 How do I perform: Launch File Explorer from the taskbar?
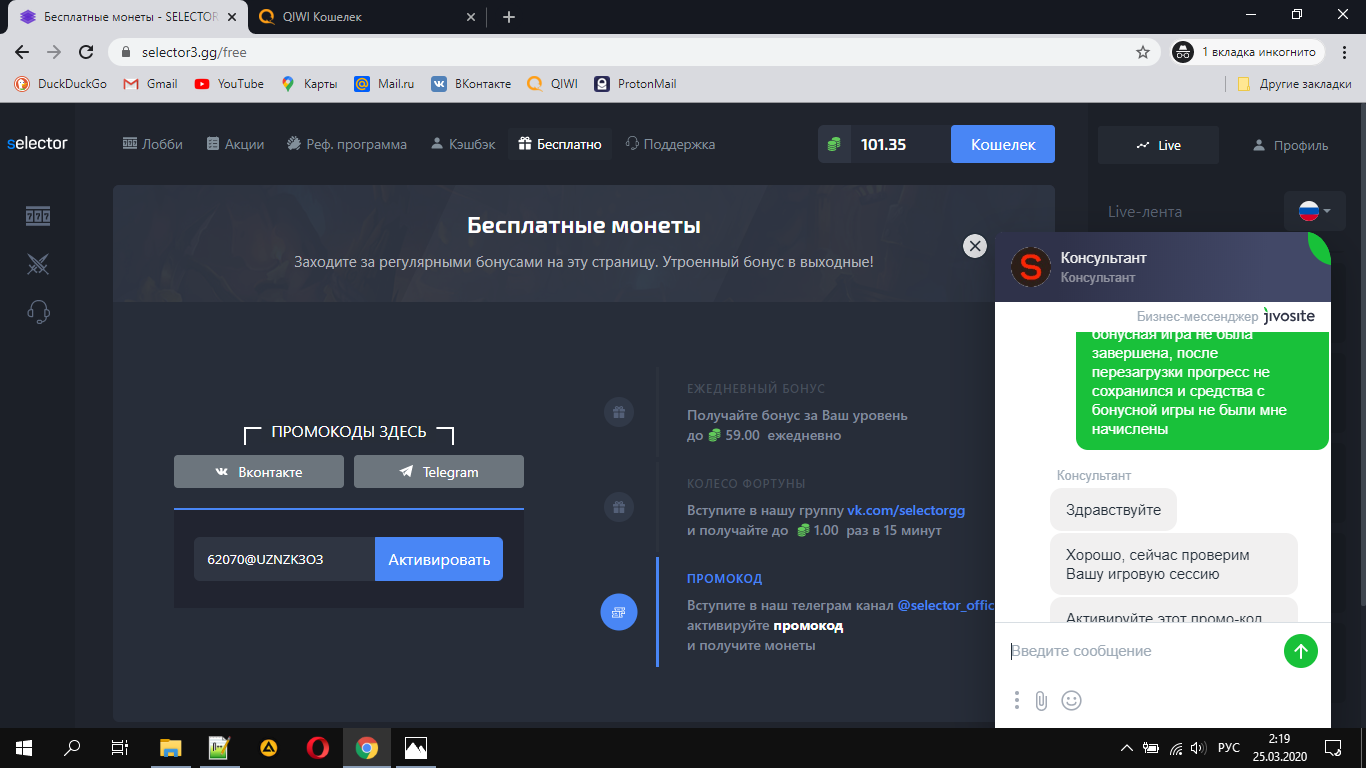pyautogui.click(x=171, y=747)
